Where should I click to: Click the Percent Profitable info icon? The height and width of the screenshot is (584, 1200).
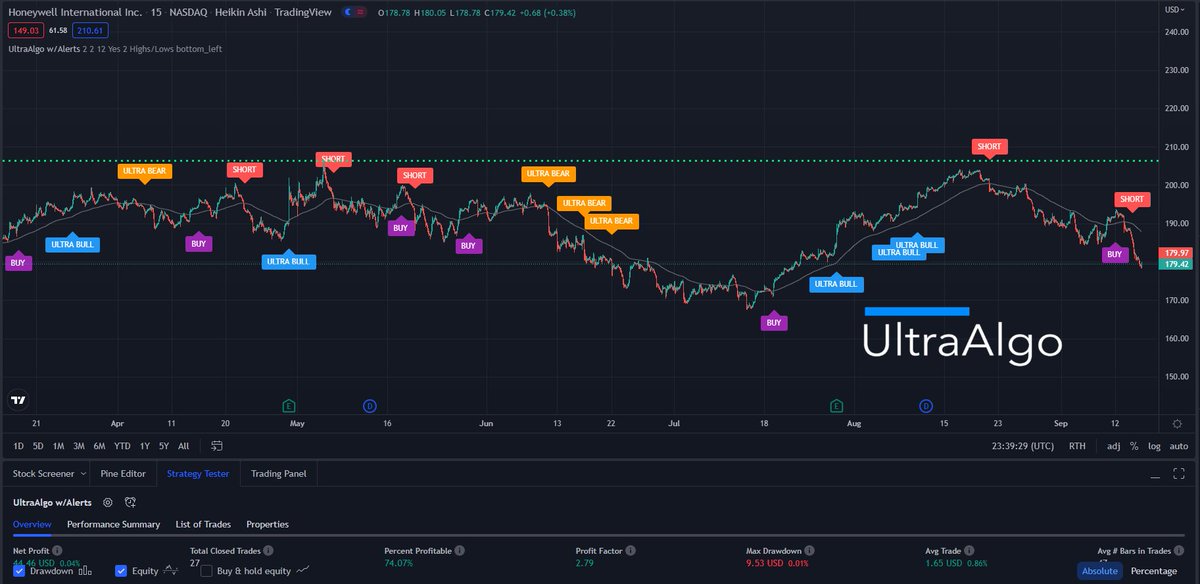[x=461, y=551]
